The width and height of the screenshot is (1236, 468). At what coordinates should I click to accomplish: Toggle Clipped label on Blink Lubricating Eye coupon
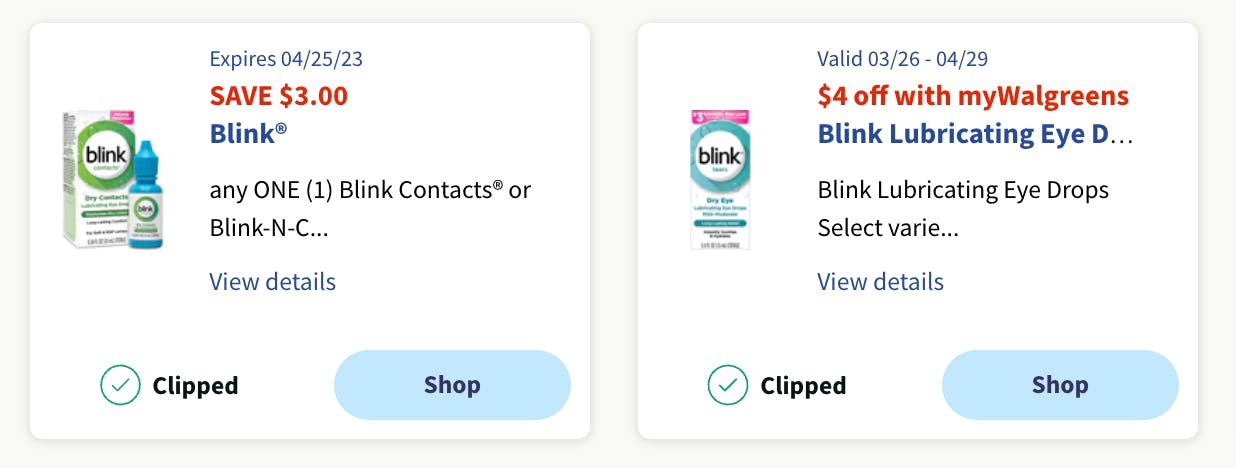[x=803, y=385]
